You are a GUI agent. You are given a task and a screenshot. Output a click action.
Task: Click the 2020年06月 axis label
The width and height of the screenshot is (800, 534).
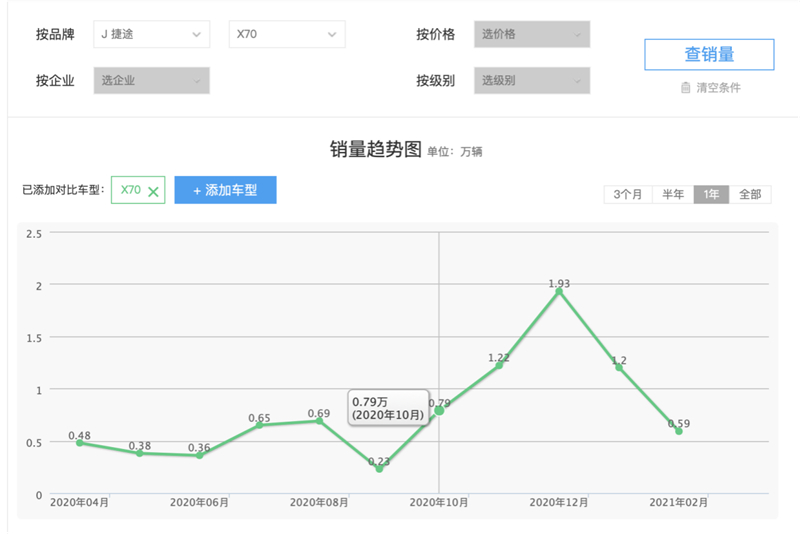pyautogui.click(x=199, y=502)
